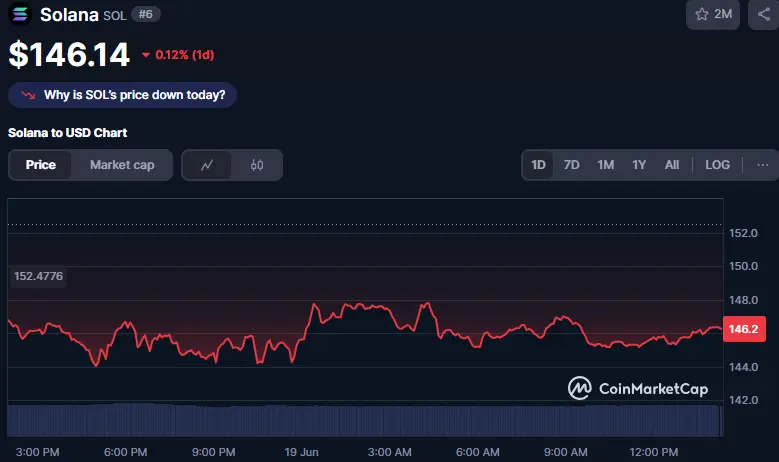Choose the 1M time range
779x462 pixels.
[x=606, y=165]
